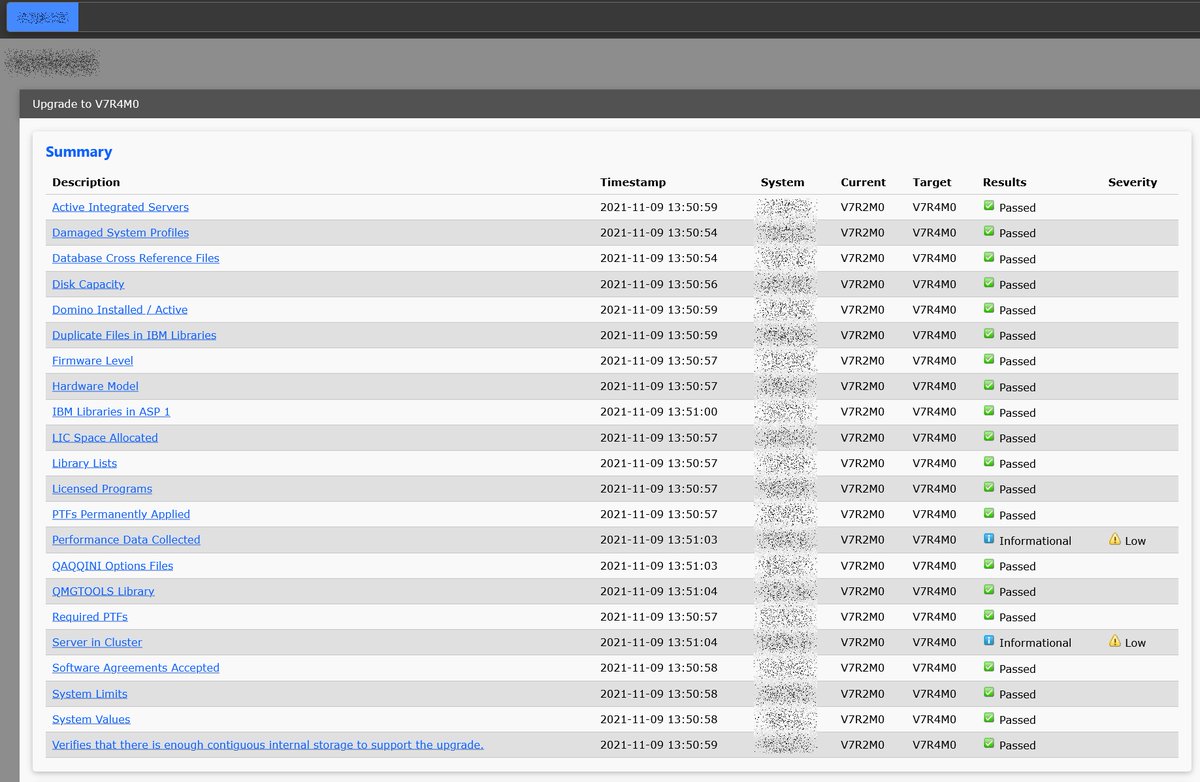
Task: Sort the table by the Timestamp column header
Action: coord(633,182)
